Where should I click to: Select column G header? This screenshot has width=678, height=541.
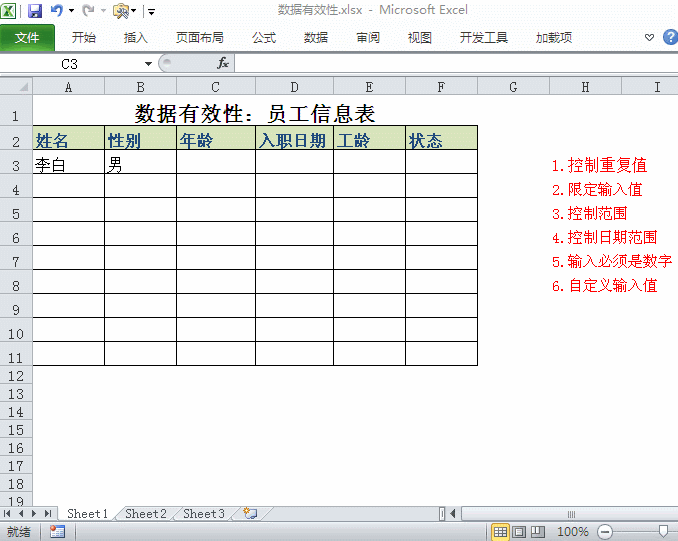pyautogui.click(x=513, y=87)
